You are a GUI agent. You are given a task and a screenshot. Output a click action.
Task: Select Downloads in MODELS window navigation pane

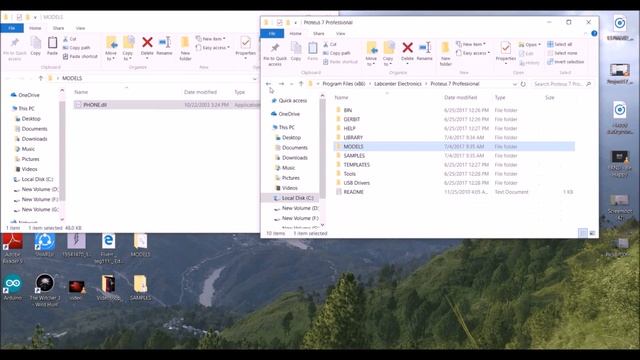click(x=34, y=139)
